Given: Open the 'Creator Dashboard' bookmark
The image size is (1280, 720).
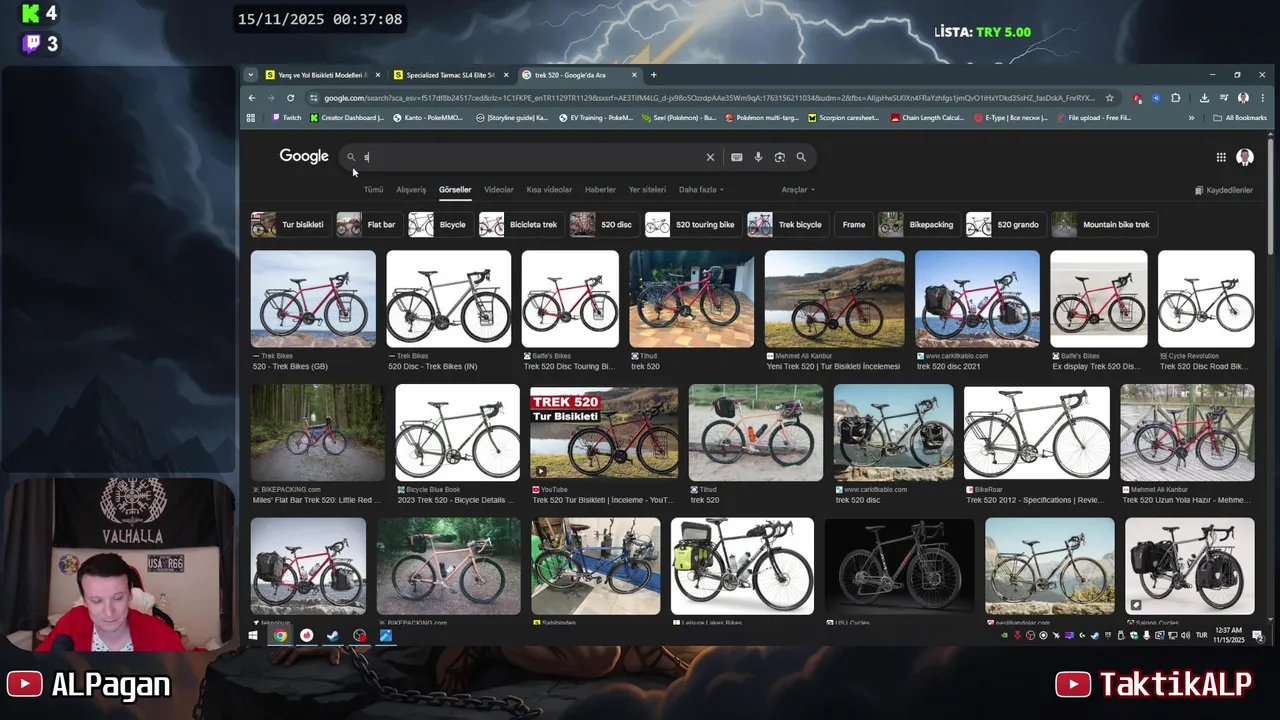Looking at the screenshot, I should click(x=347, y=118).
